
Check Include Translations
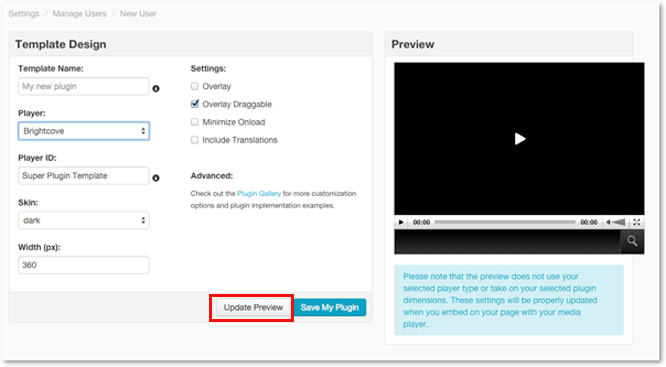pyautogui.click(x=195, y=140)
